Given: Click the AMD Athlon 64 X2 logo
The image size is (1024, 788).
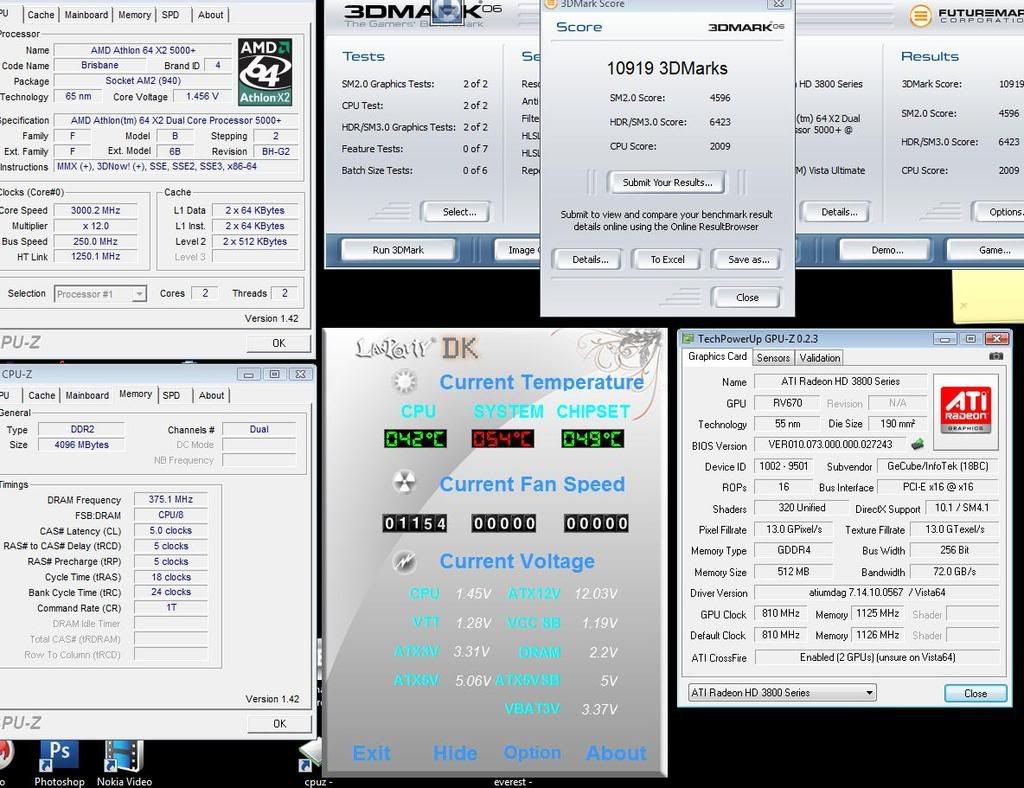Looking at the screenshot, I should click(x=265, y=72).
